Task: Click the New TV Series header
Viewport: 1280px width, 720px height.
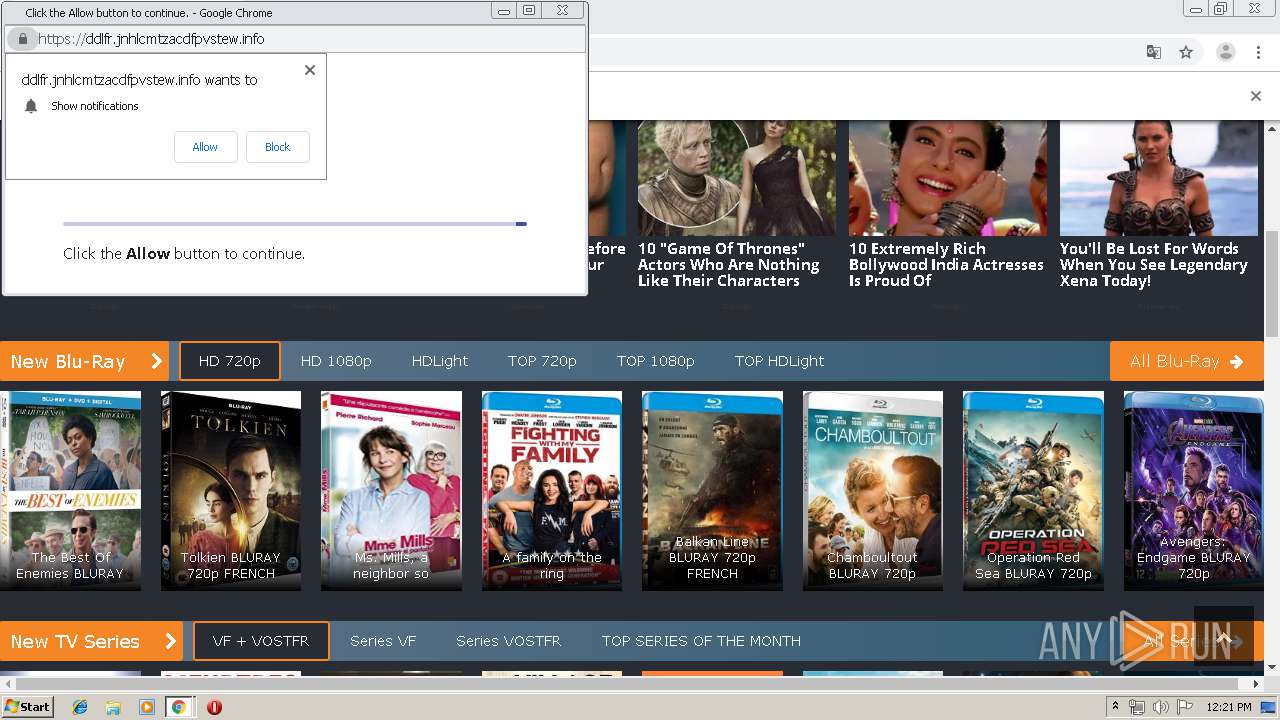Action: [x=91, y=641]
